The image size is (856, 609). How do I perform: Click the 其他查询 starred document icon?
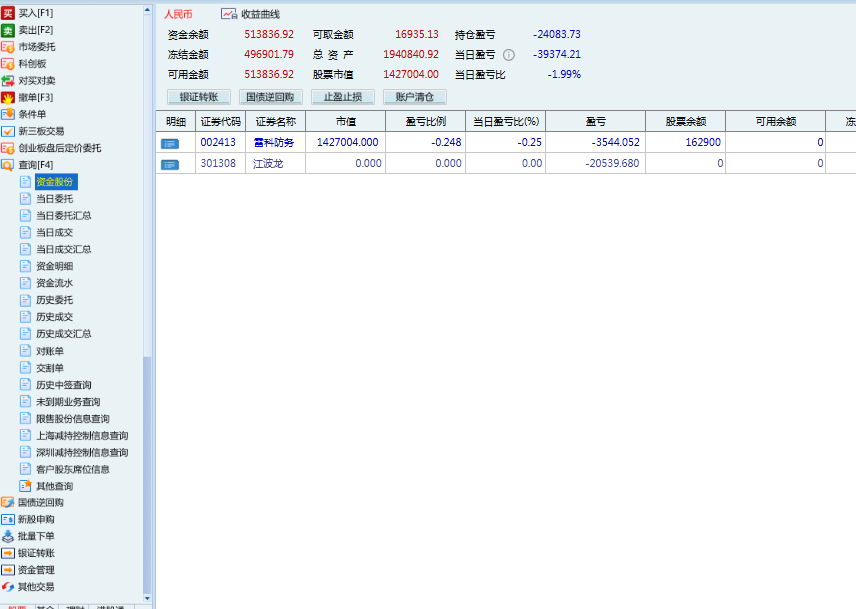click(x=25, y=485)
